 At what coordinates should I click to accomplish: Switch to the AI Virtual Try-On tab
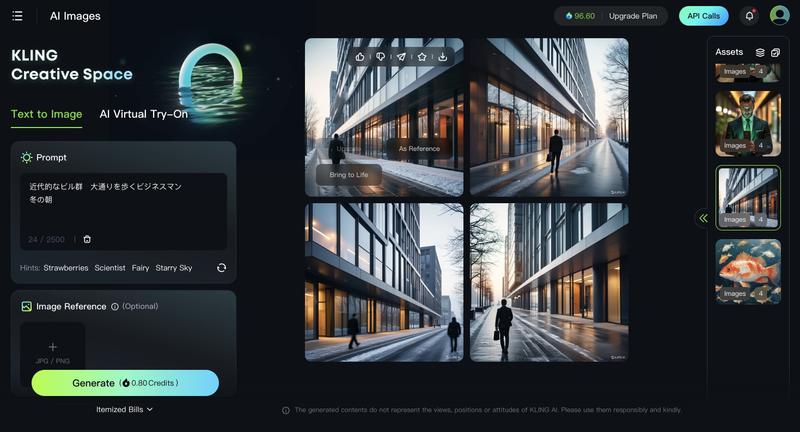pyautogui.click(x=144, y=114)
